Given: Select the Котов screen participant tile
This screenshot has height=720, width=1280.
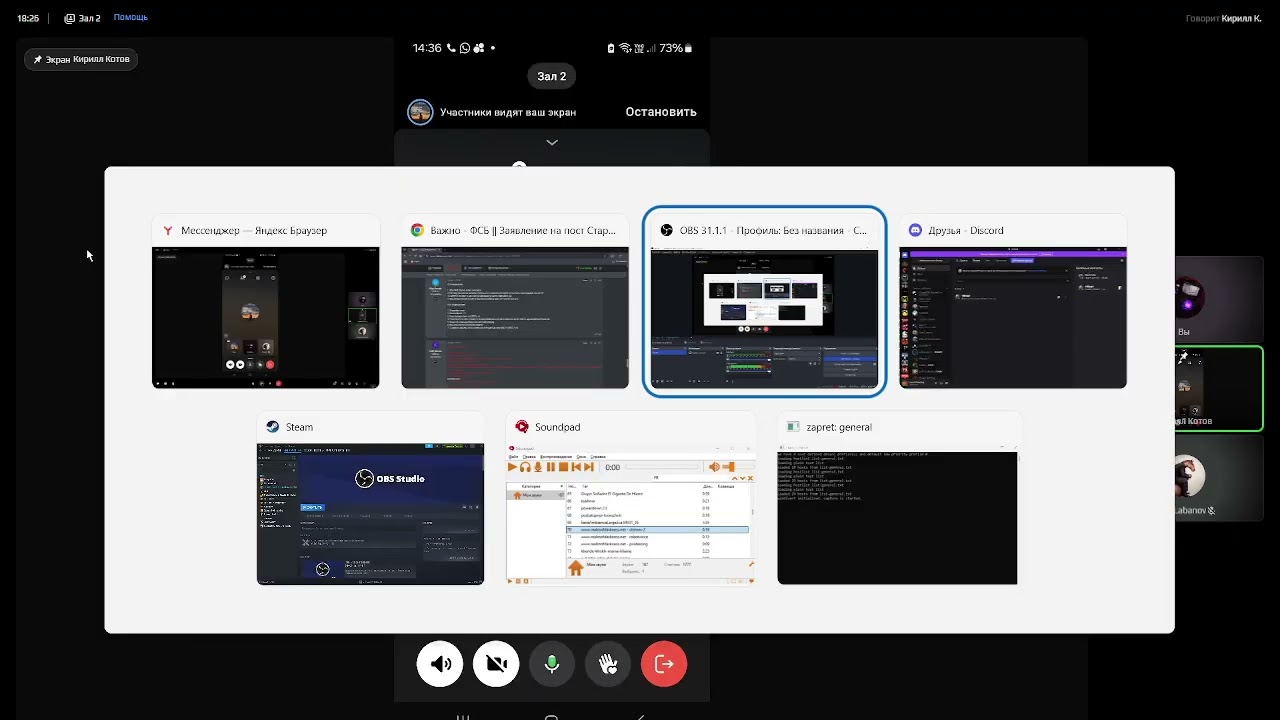Looking at the screenshot, I should pos(1219,389).
